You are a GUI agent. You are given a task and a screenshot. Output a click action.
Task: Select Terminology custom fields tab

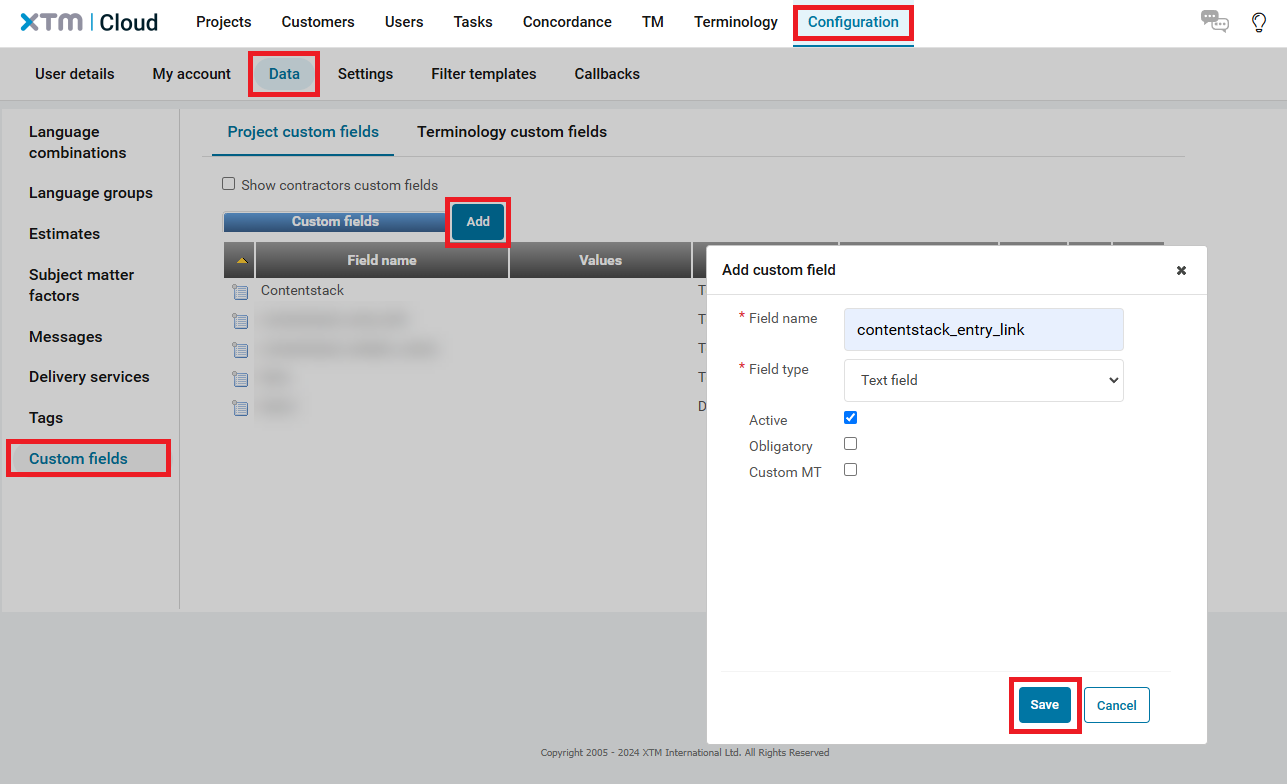point(512,132)
